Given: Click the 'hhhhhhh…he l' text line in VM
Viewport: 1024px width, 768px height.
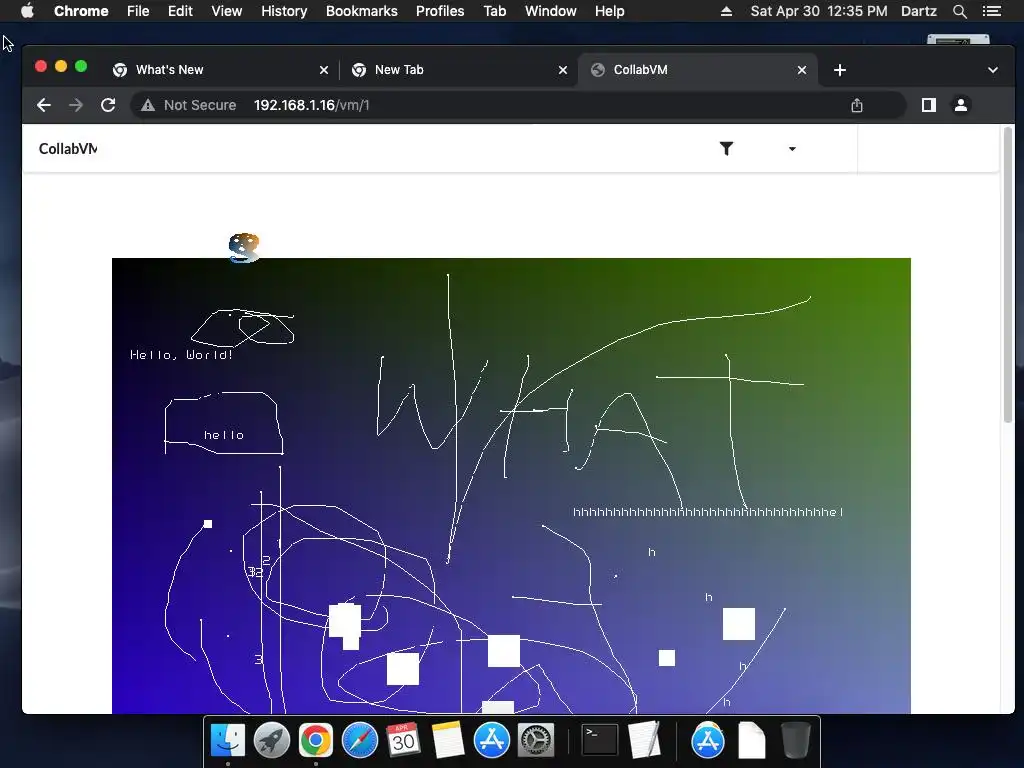Looking at the screenshot, I should click(708, 512).
